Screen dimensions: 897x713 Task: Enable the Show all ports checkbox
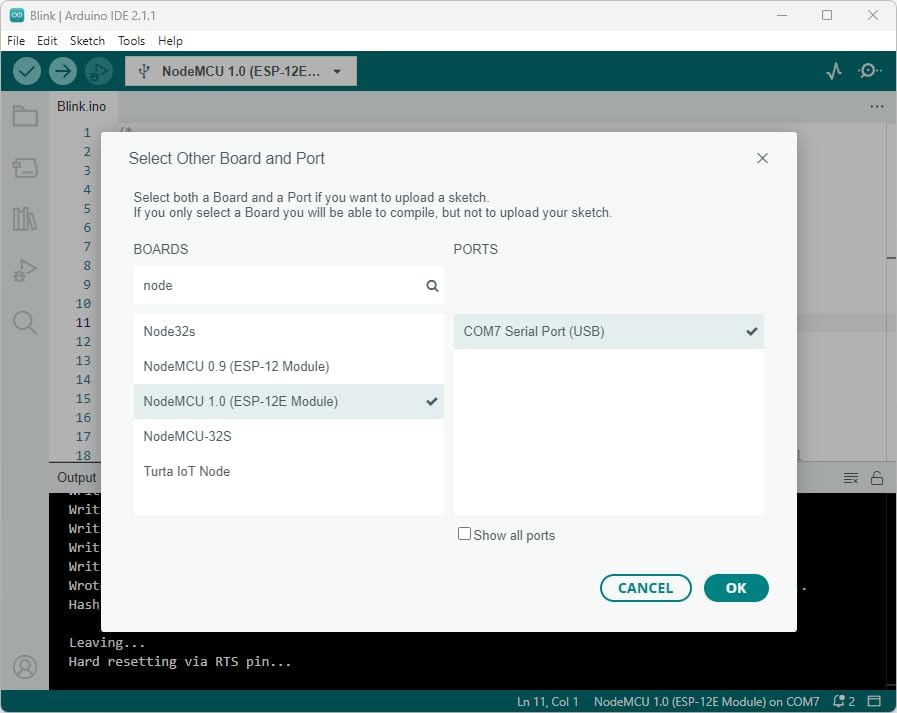click(x=465, y=534)
